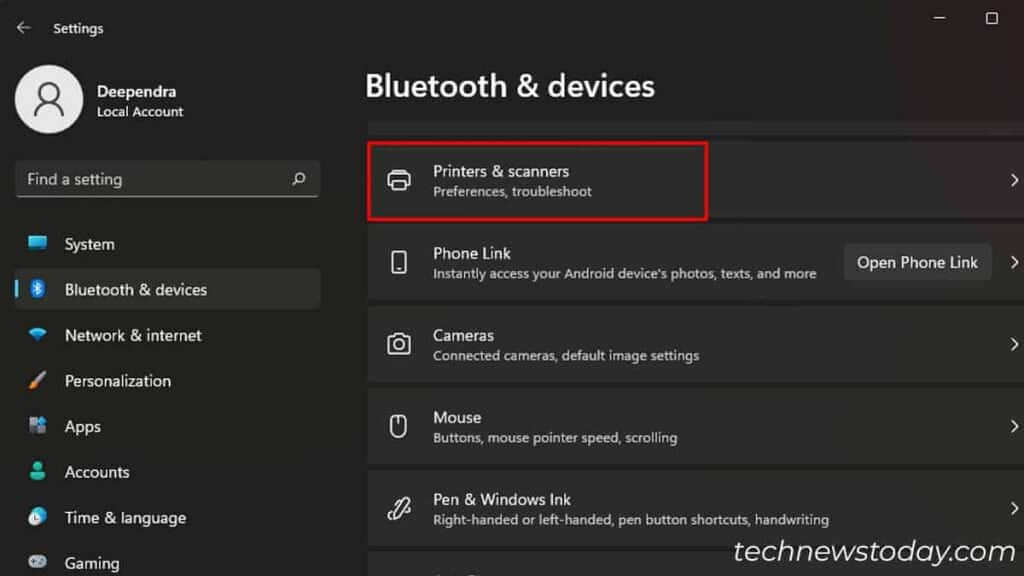Click the pen icon on Pen & Windows Ink row

click(400, 508)
